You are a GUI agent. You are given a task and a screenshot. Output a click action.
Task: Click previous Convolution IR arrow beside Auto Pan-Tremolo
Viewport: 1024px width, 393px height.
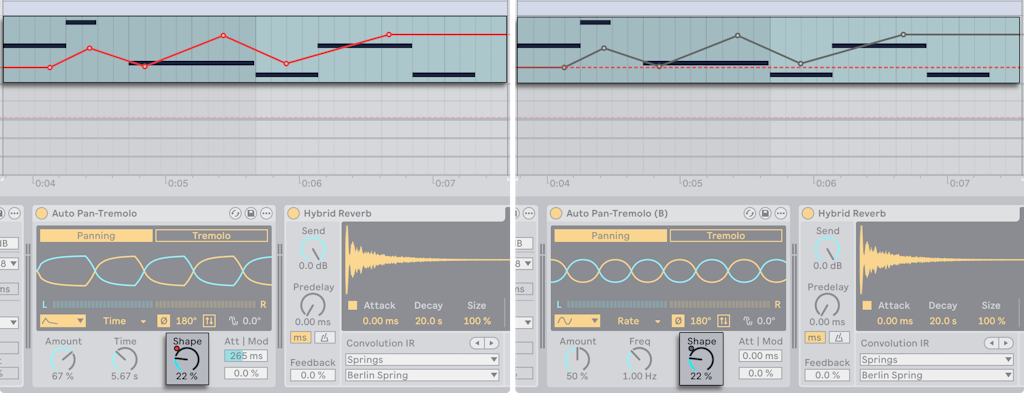tap(477, 343)
